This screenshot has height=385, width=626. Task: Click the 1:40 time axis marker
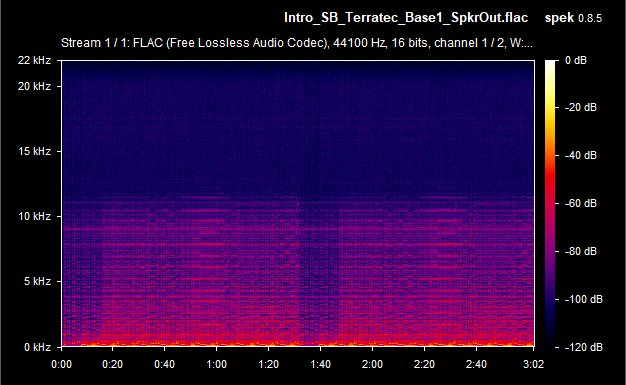320,364
